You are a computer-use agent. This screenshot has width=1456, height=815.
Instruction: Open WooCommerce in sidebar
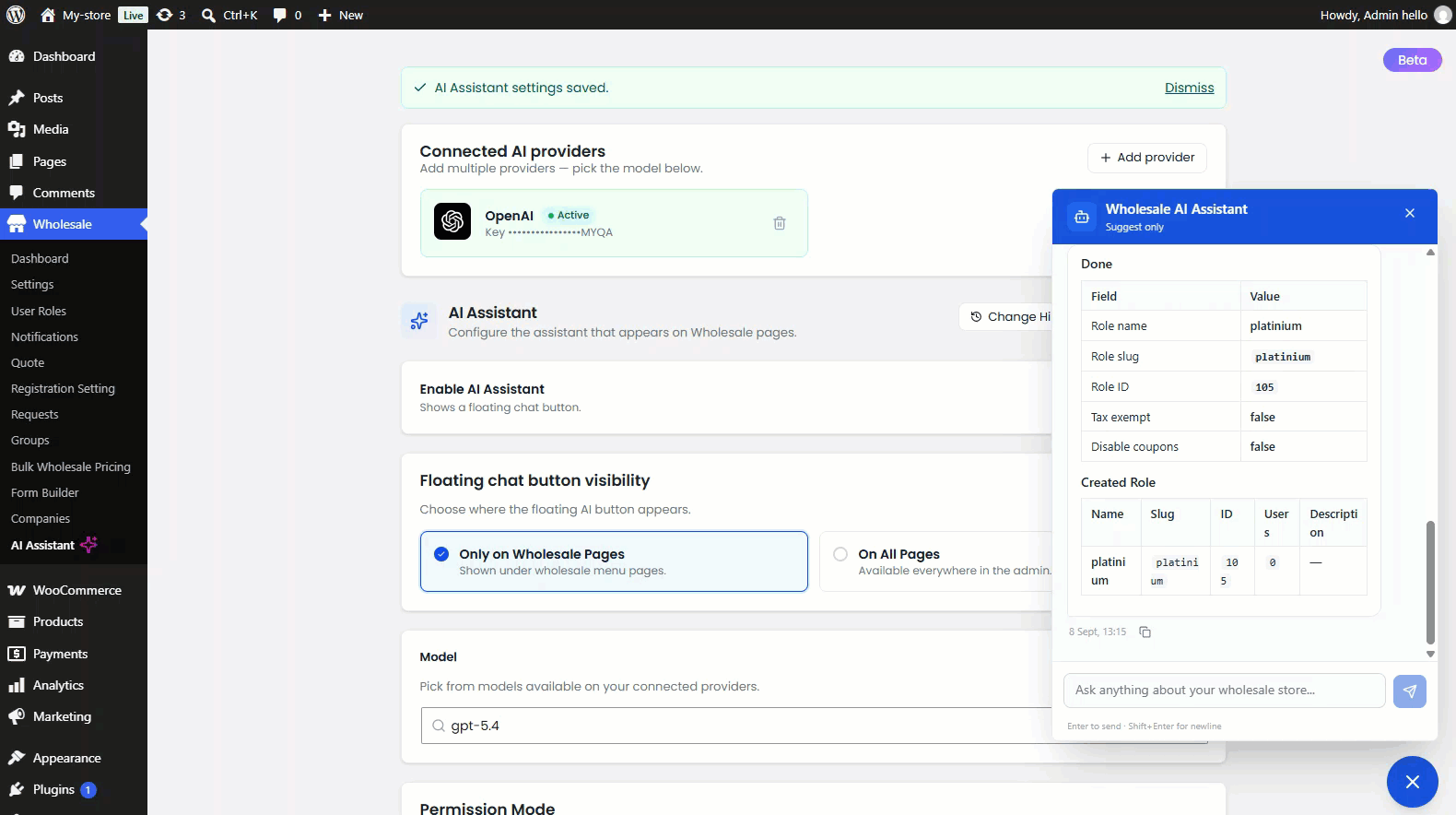coord(74,590)
